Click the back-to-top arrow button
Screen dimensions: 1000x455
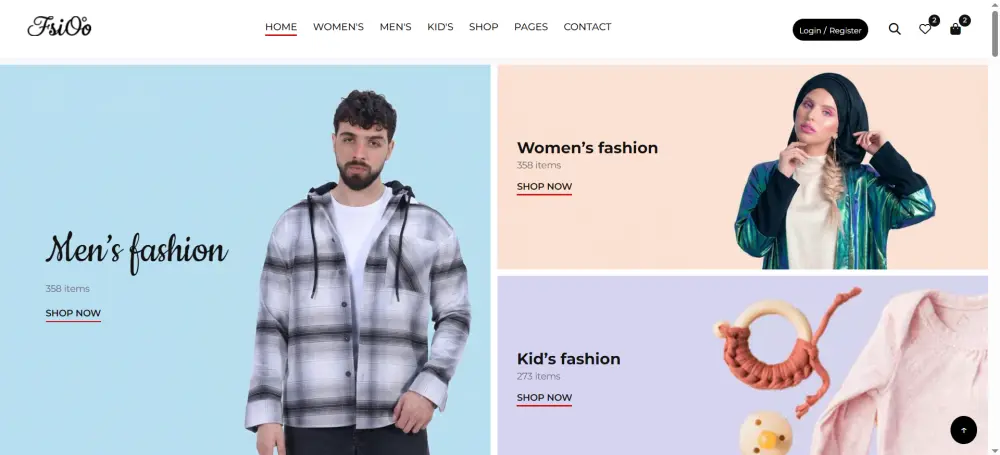point(964,430)
